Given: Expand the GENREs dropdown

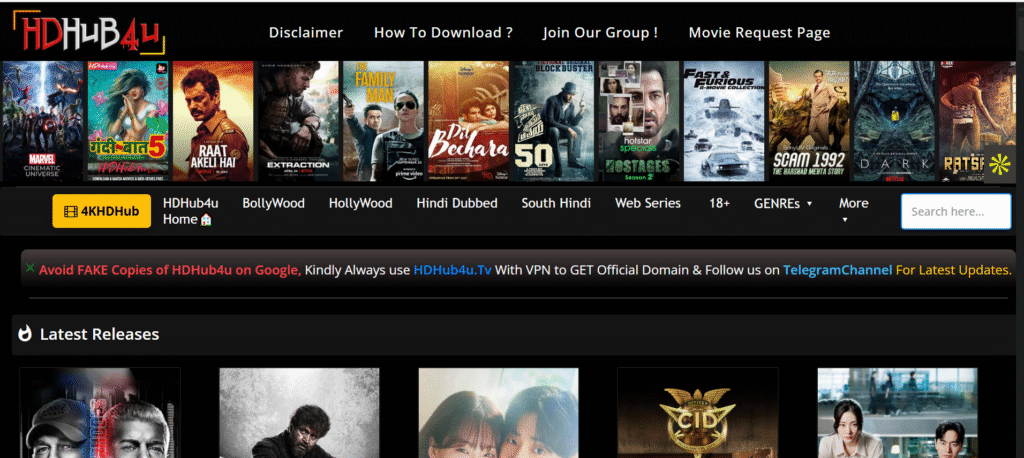Looking at the screenshot, I should 783,203.
